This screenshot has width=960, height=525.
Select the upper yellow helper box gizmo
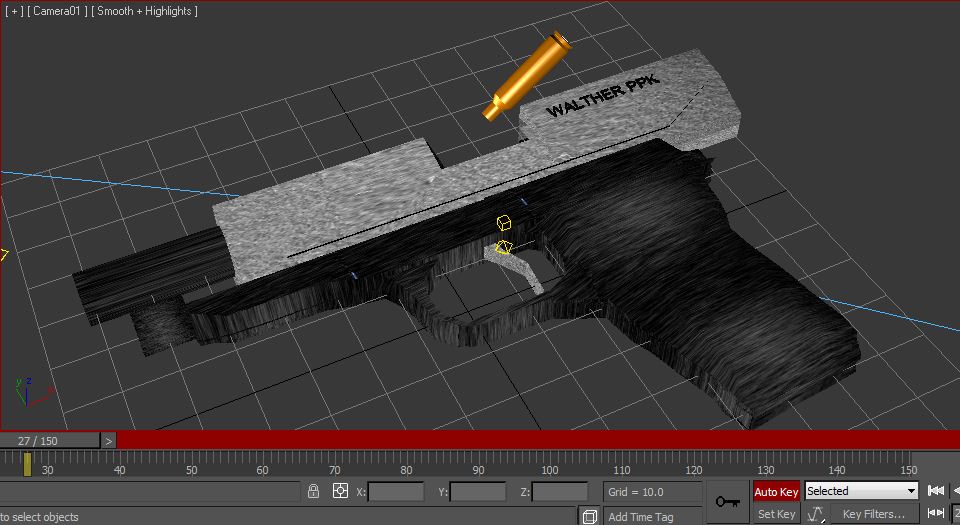pos(503,223)
